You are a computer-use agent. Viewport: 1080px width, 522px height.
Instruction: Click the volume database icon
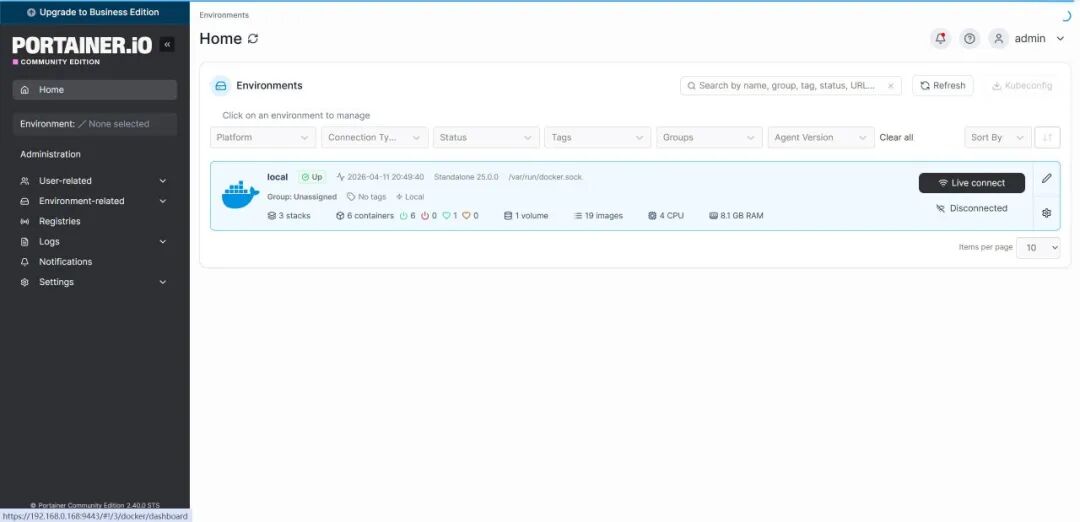(x=508, y=216)
